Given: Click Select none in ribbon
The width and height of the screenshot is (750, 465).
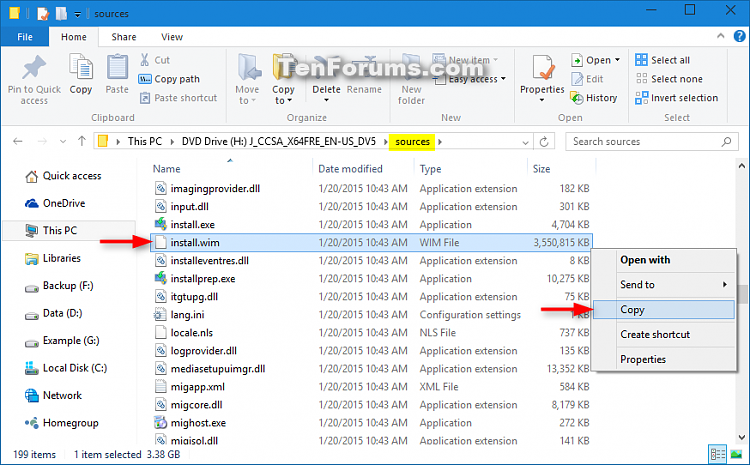Looking at the screenshot, I should point(669,79).
